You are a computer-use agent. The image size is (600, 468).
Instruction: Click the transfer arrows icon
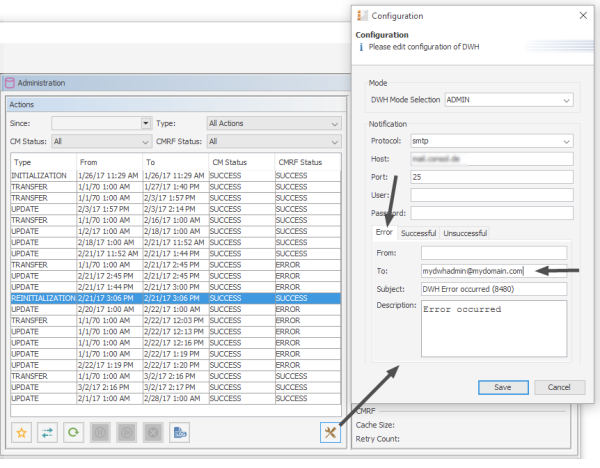[47, 432]
